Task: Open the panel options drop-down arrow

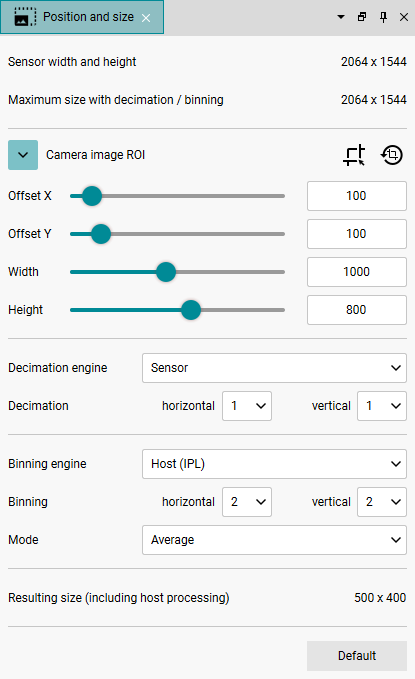Action: (341, 17)
